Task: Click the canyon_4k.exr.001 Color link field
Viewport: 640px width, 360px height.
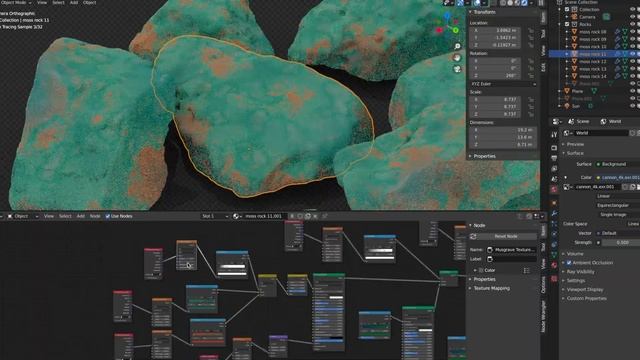Action: pos(618,178)
